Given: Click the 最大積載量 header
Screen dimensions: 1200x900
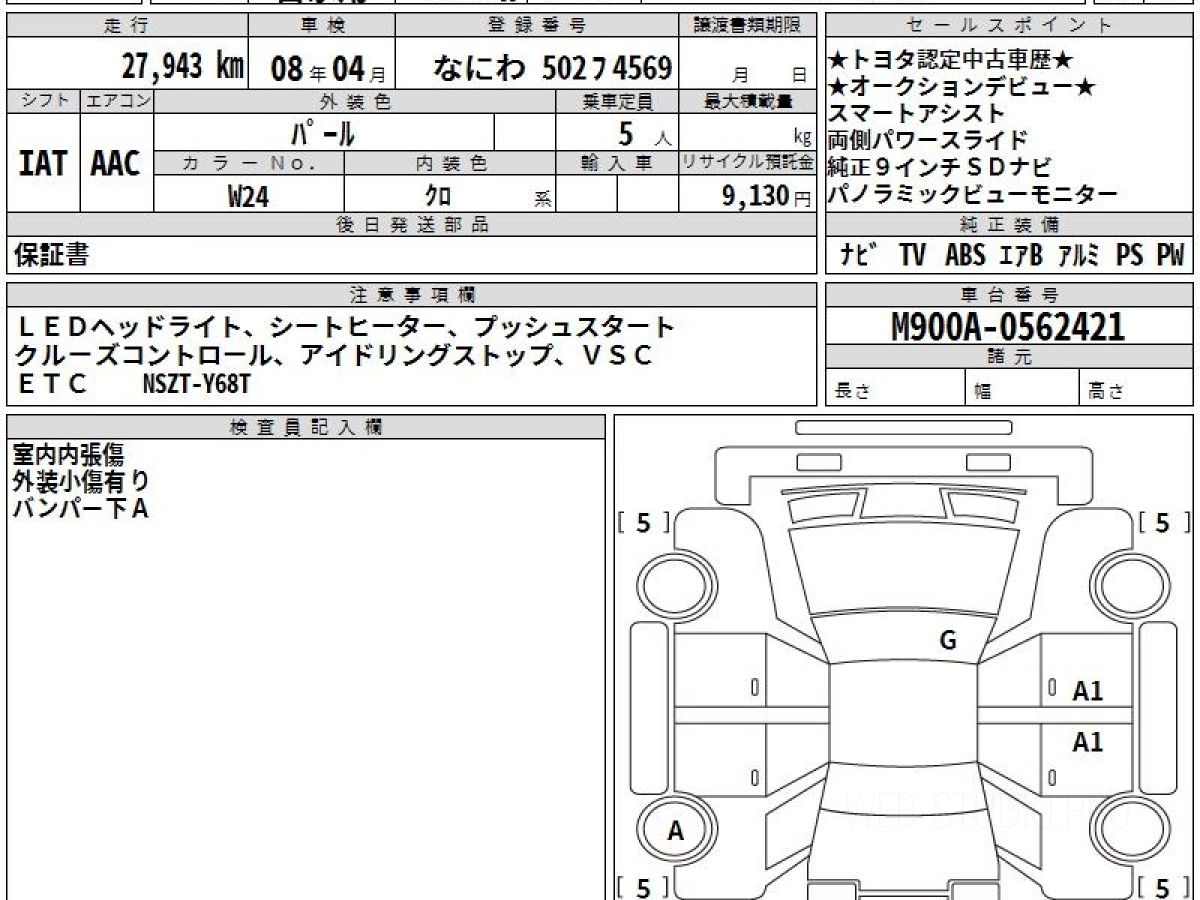Looking at the screenshot, I should pos(748,101).
